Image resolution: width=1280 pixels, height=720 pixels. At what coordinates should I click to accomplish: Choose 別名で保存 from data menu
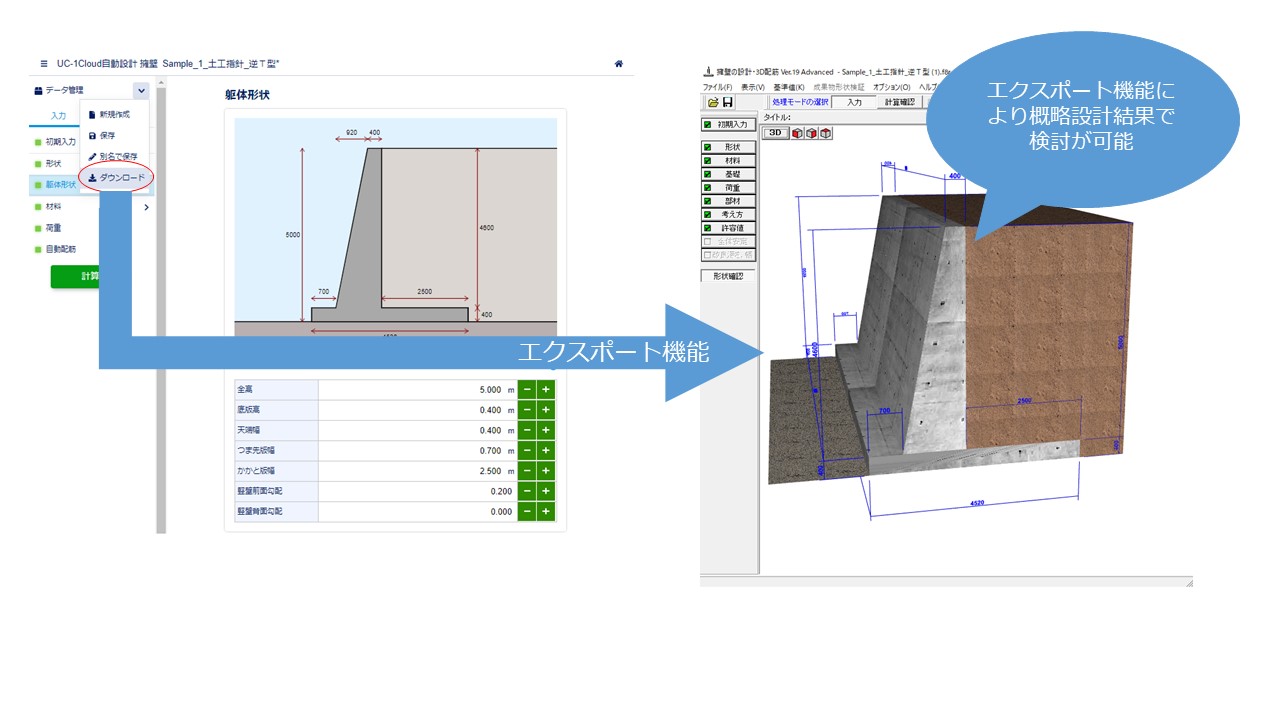coord(115,157)
